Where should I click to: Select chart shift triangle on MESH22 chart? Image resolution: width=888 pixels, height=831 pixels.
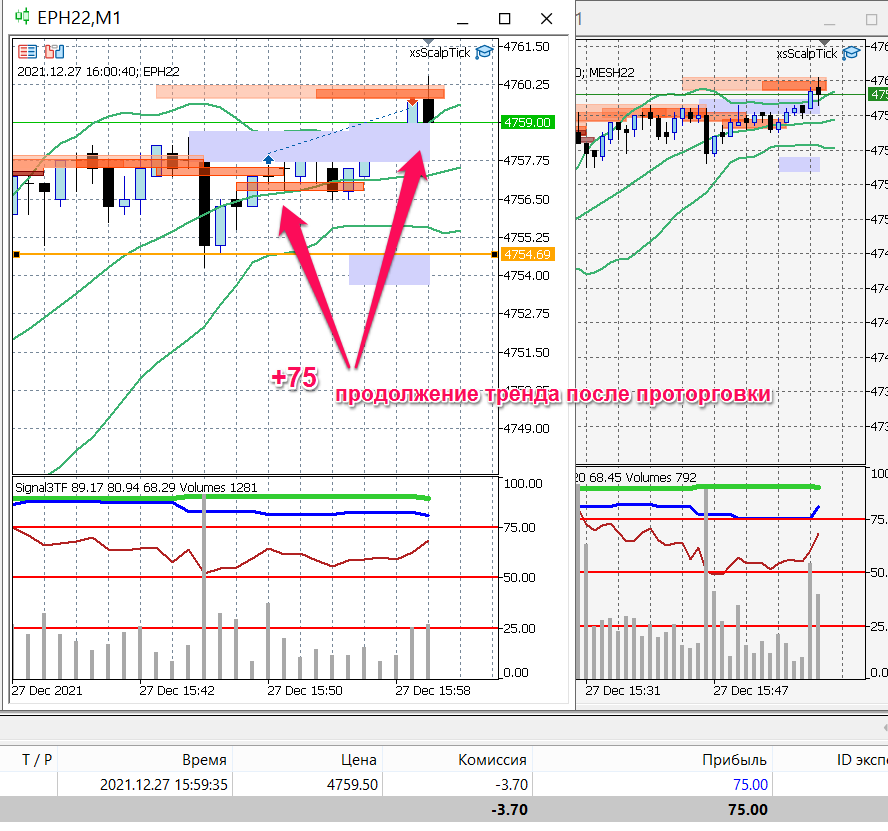coord(825,42)
